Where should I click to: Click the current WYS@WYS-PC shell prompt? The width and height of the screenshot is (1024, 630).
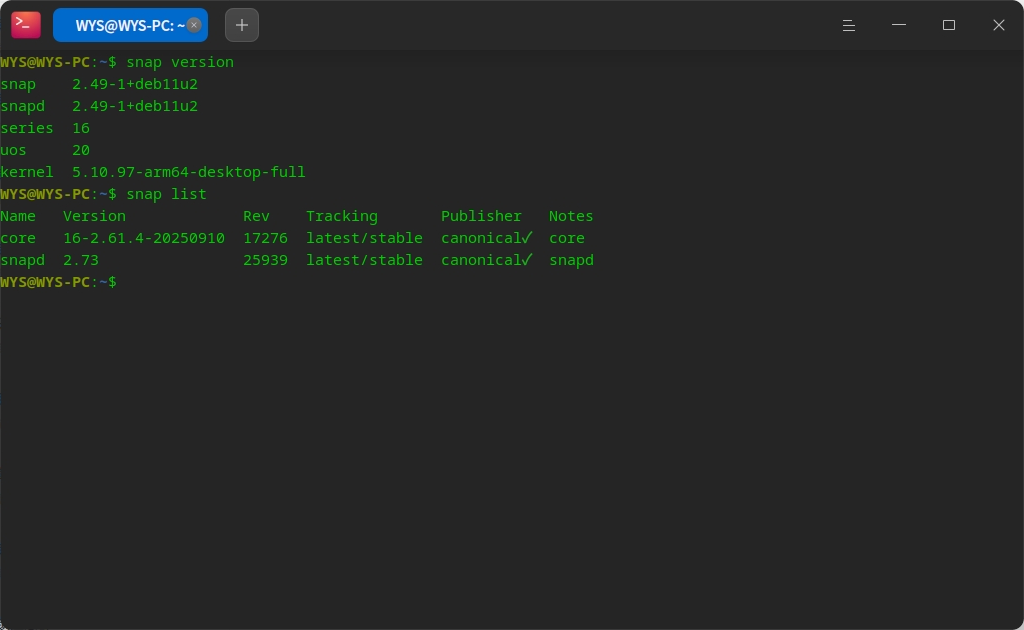(x=58, y=282)
